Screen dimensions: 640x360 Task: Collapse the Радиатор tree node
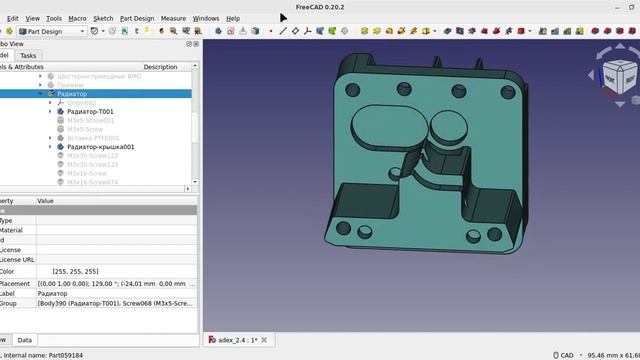(x=40, y=93)
